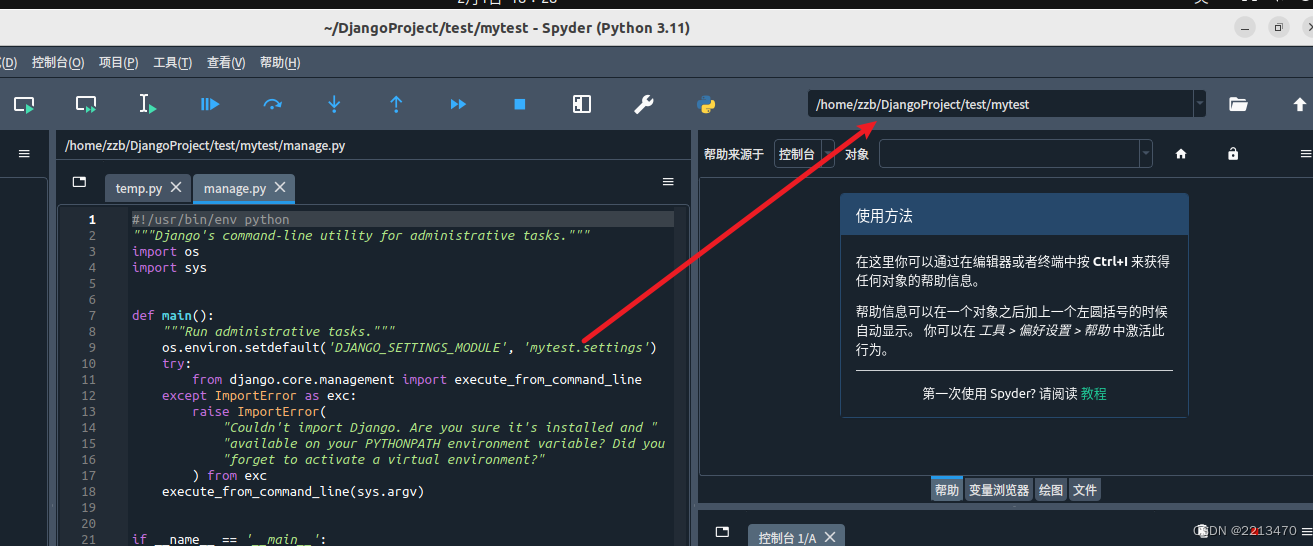
Task: Browse a working directory folder icon
Action: pos(1238,104)
